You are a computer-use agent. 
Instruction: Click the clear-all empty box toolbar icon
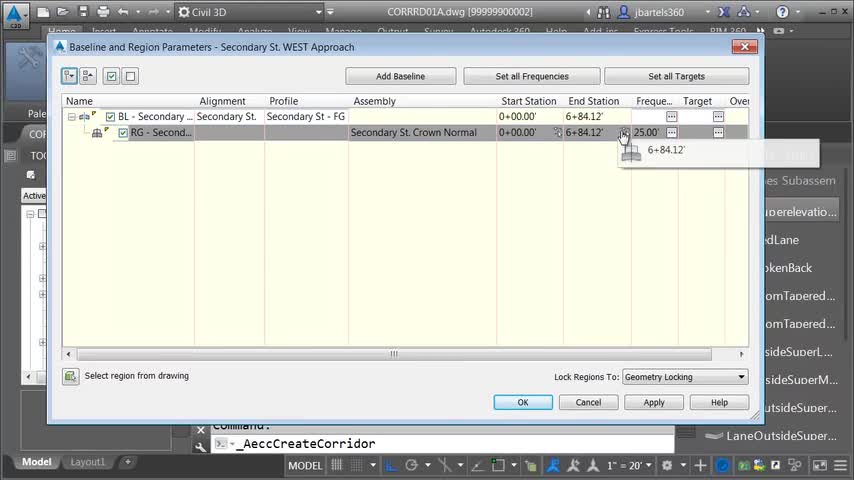click(130, 76)
